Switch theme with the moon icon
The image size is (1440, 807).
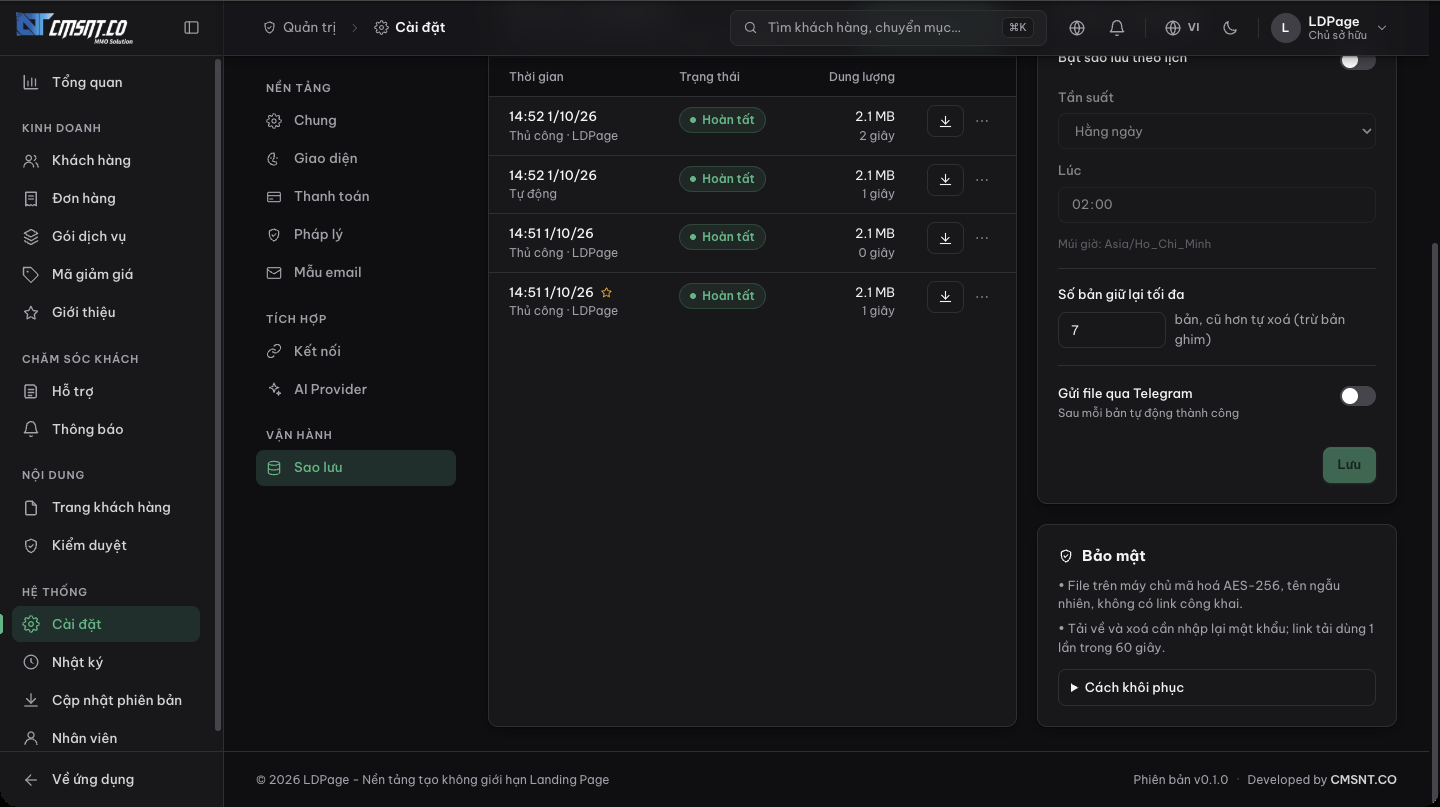(x=1230, y=28)
